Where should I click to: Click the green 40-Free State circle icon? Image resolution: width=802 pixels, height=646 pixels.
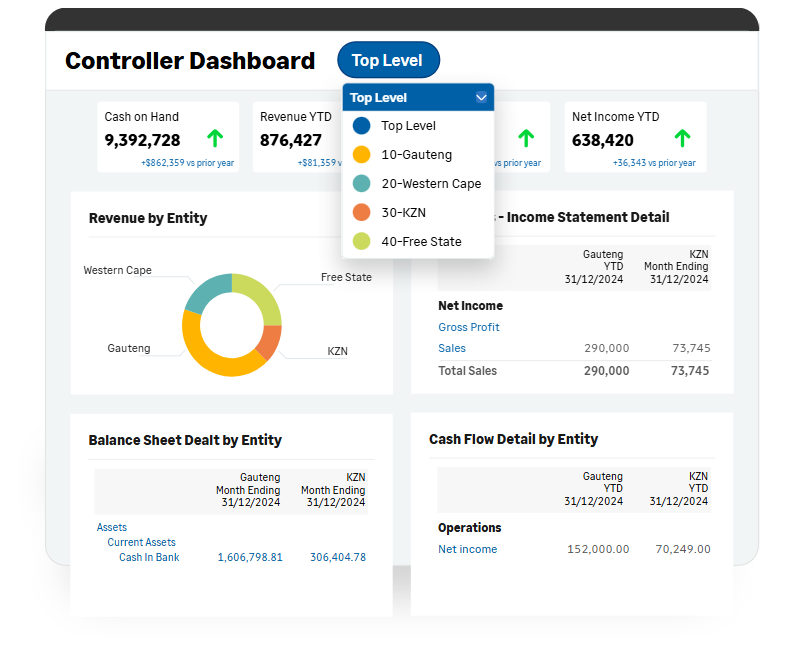point(361,242)
